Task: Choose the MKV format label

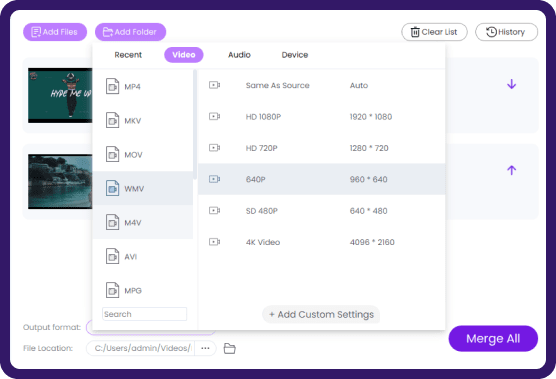Action: pyautogui.click(x=133, y=121)
